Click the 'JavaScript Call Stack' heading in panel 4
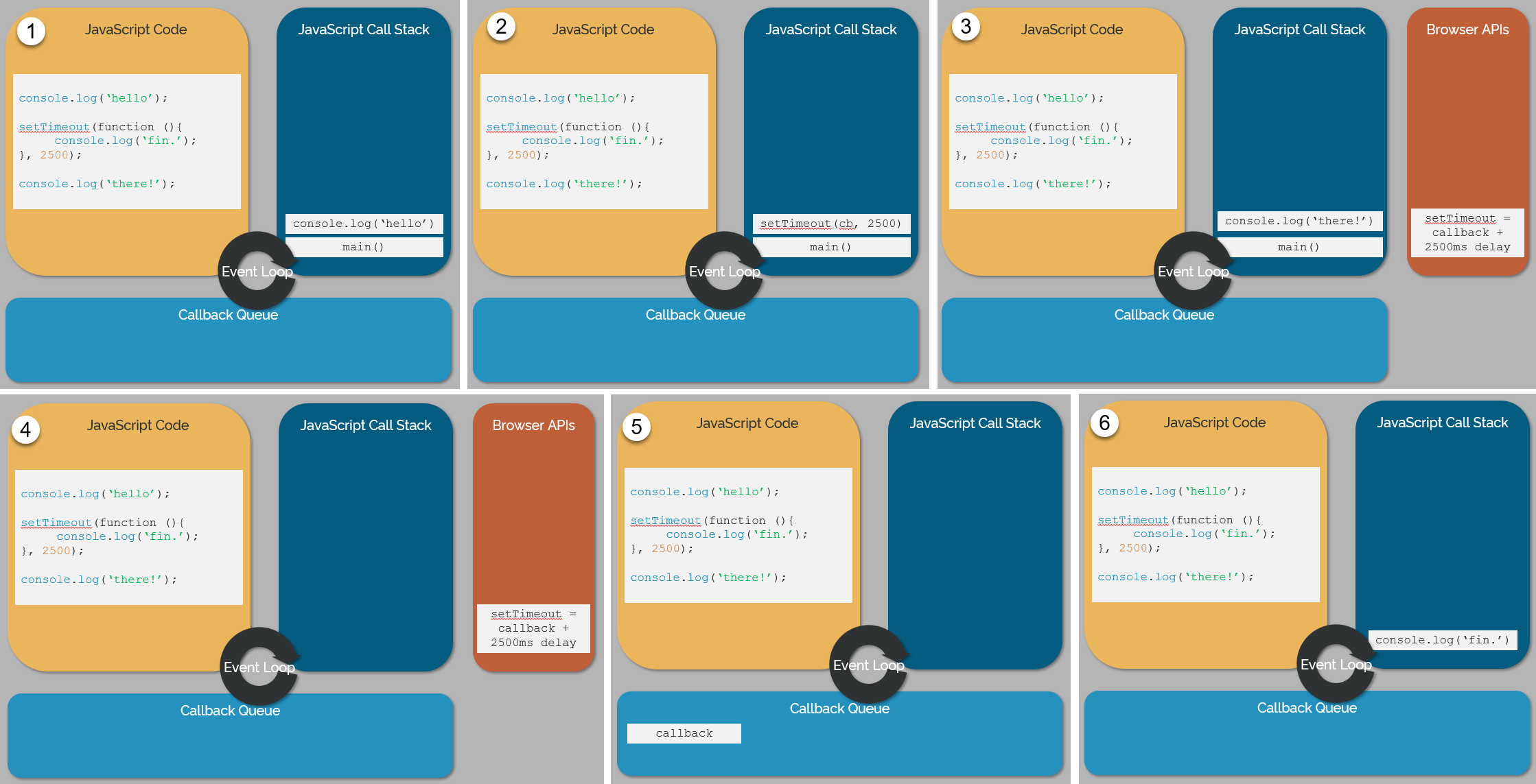Image resolution: width=1536 pixels, height=784 pixels. click(366, 425)
